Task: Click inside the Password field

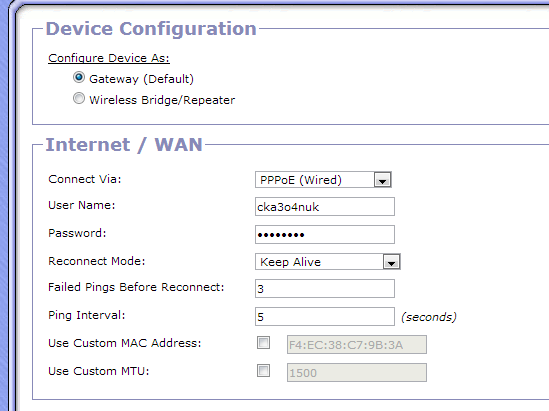Action: point(325,235)
